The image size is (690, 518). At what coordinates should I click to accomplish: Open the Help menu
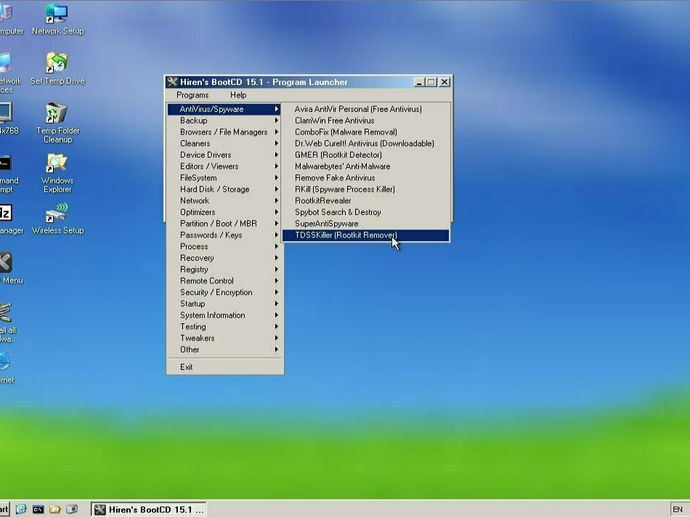coord(238,95)
